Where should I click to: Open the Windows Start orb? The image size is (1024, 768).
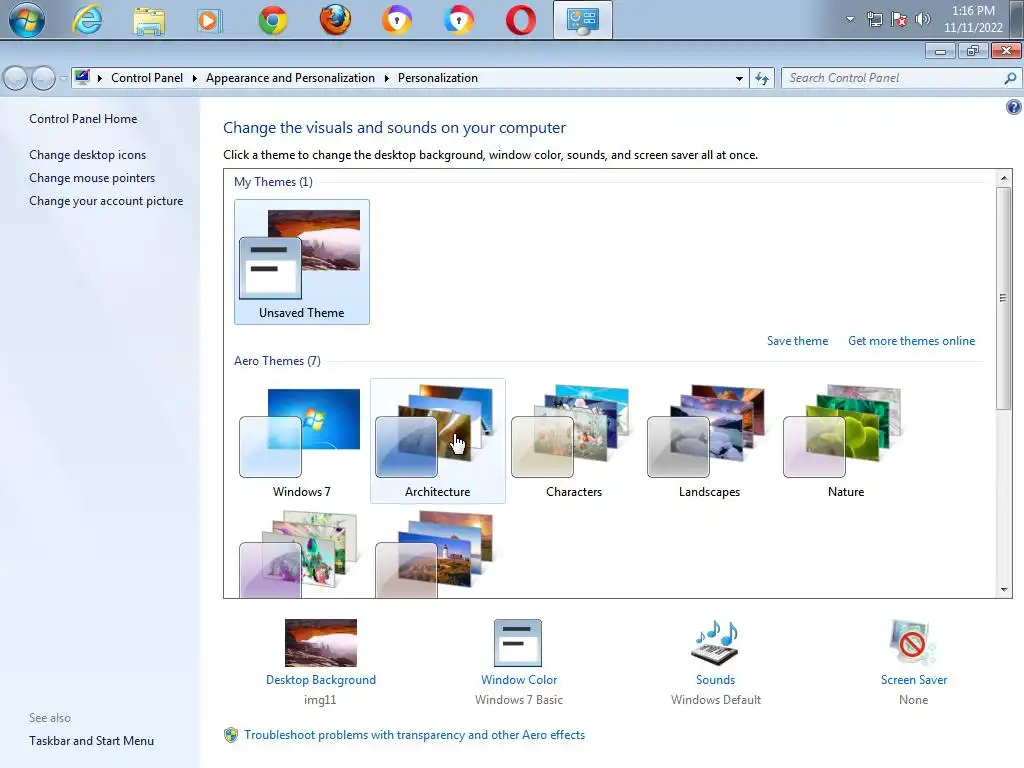pyautogui.click(x=27, y=20)
